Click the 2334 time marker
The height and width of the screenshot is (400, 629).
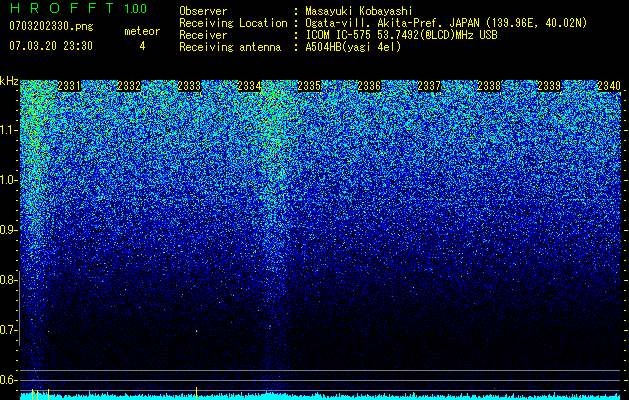[249, 86]
